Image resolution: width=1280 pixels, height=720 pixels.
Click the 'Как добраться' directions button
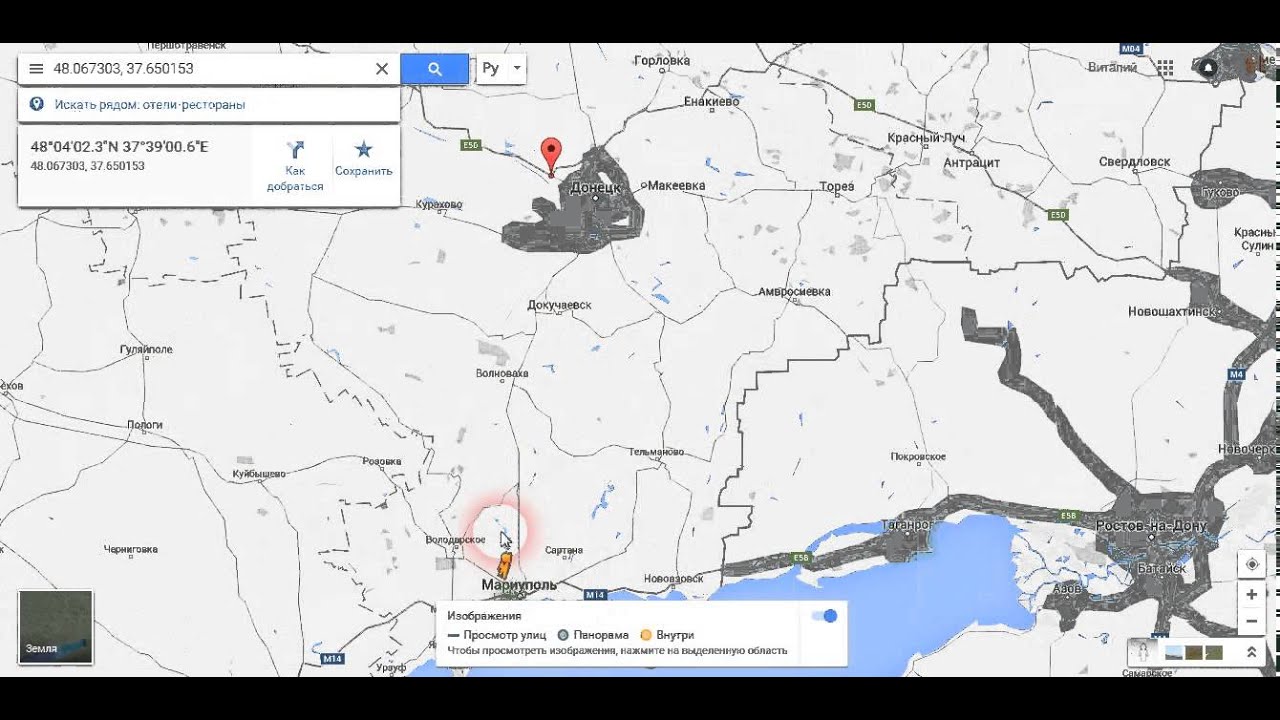tap(295, 166)
